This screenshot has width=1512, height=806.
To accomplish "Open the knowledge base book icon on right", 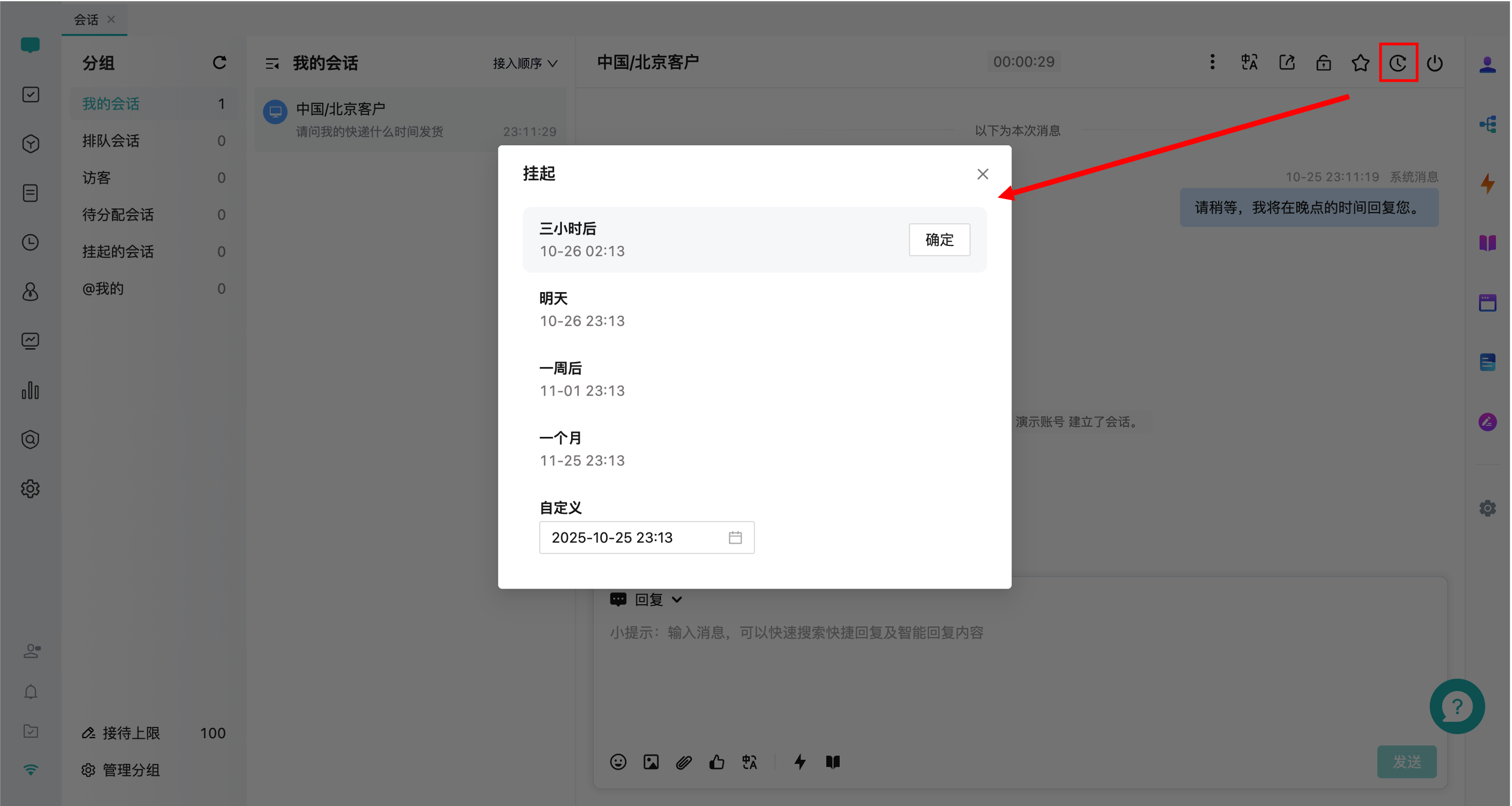I will coord(1488,243).
